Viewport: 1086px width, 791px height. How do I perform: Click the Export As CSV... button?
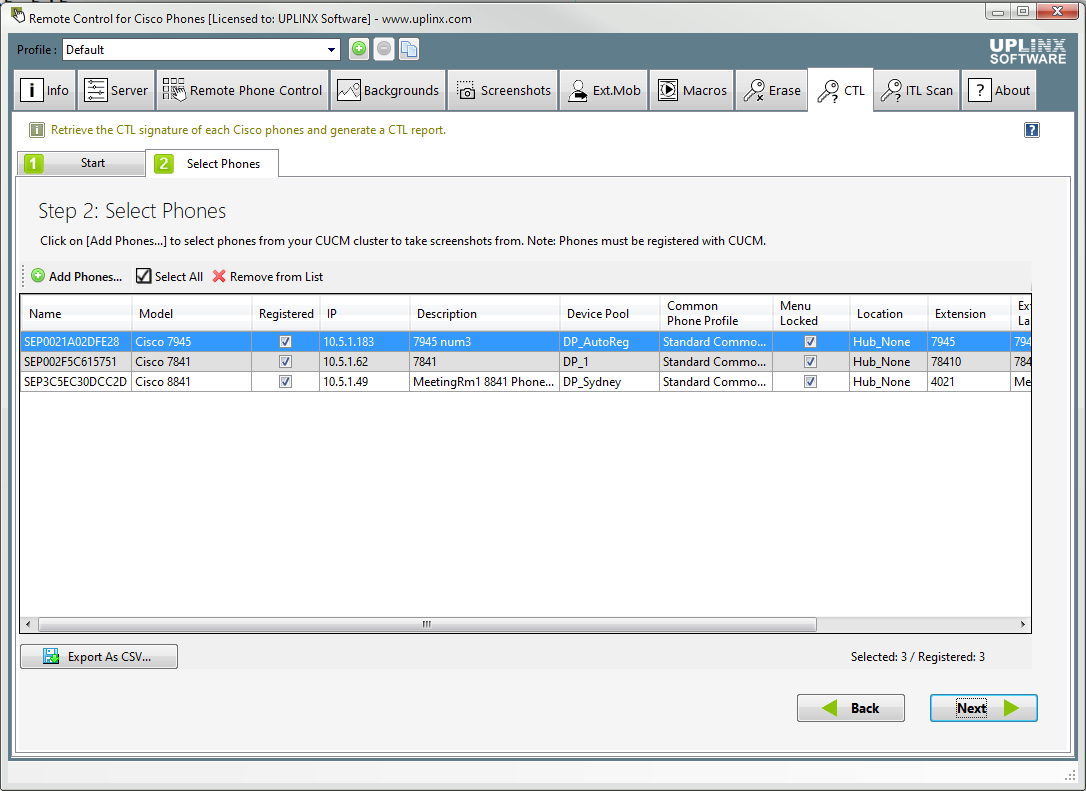pyautogui.click(x=99, y=656)
